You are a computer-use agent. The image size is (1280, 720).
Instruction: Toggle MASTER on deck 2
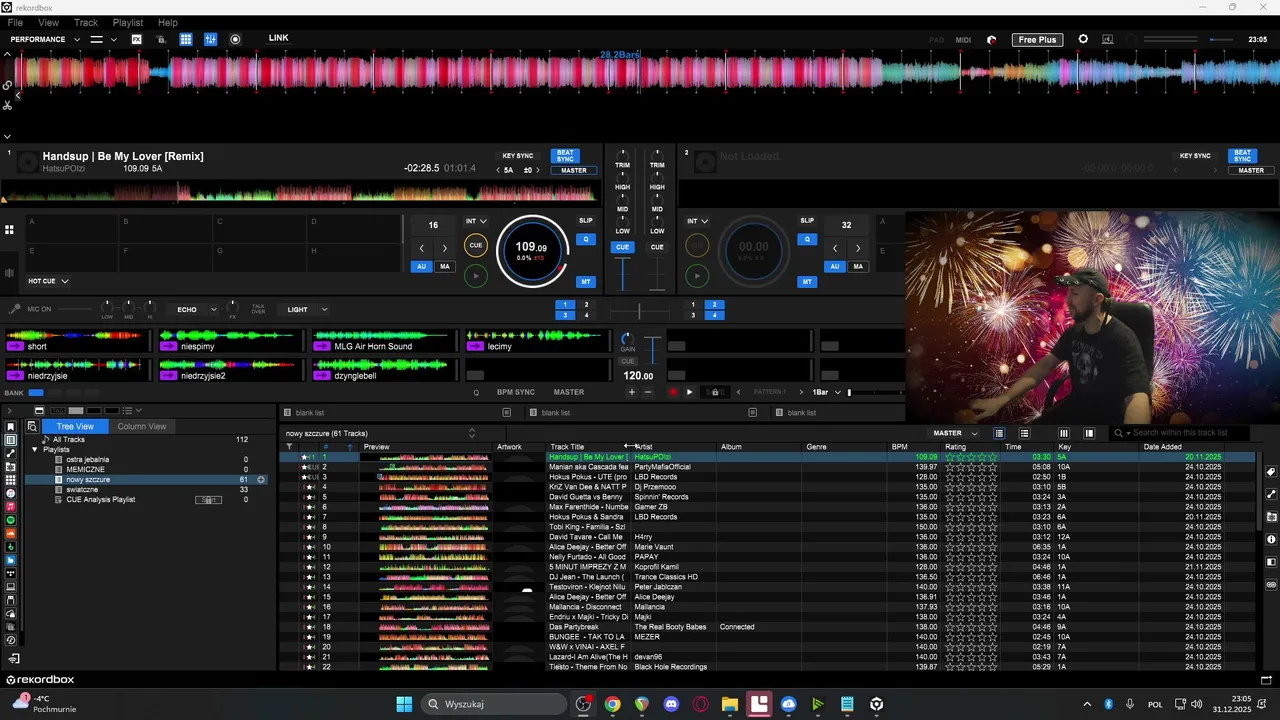[x=1251, y=171]
